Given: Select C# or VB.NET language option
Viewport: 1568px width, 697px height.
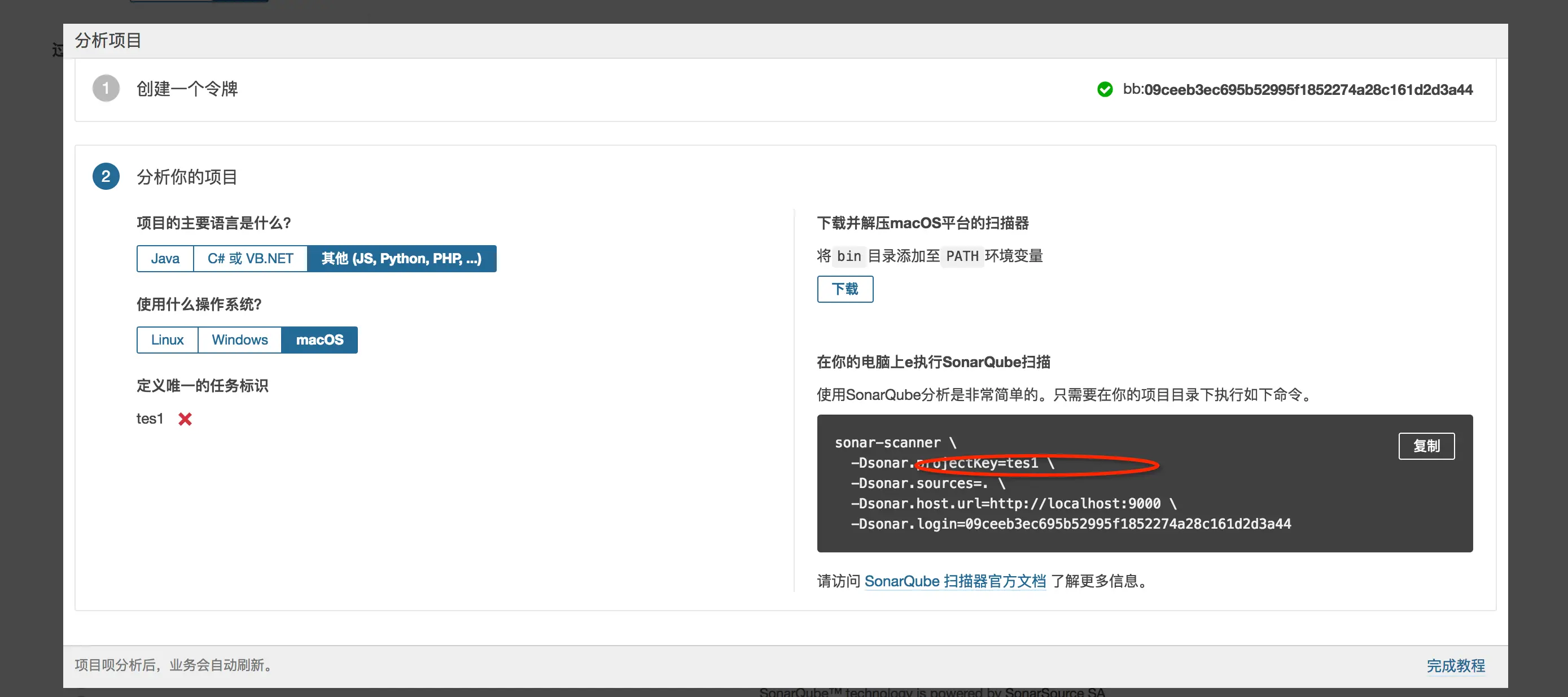Looking at the screenshot, I should tap(250, 258).
